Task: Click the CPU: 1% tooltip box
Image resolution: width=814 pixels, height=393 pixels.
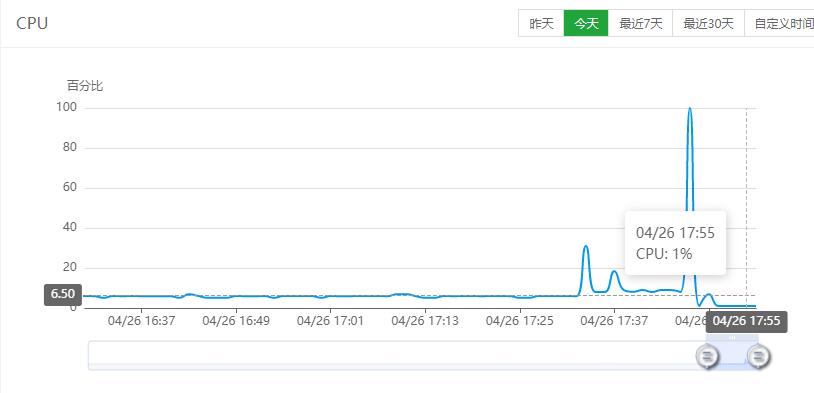Action: (675, 243)
